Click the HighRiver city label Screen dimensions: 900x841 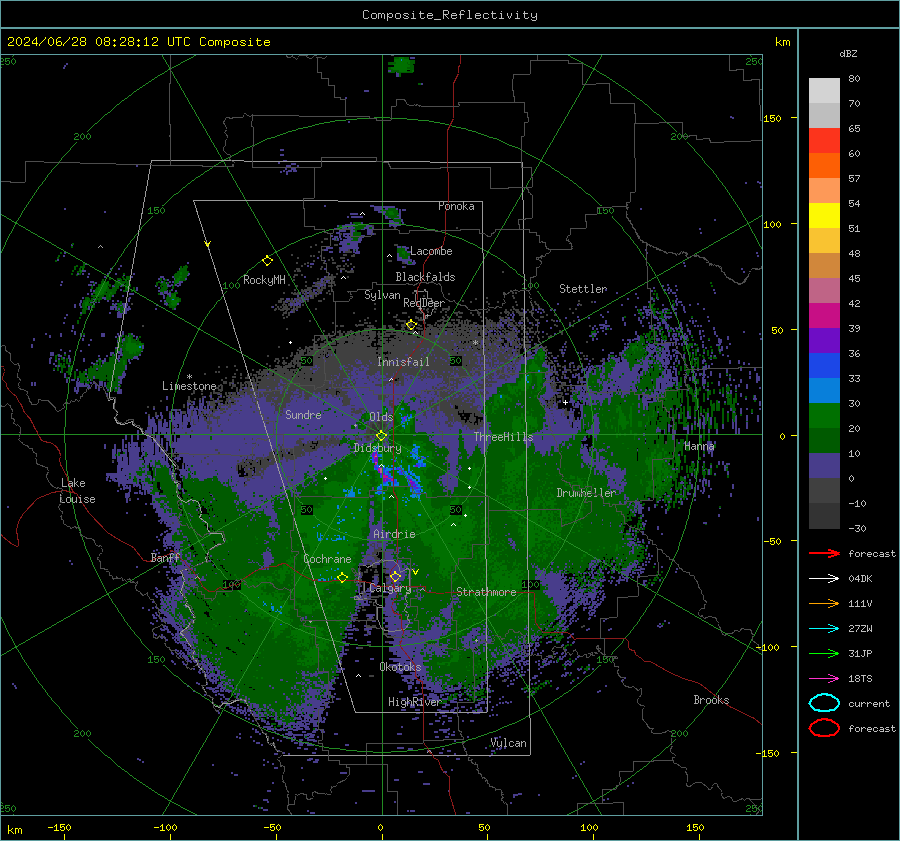pyautogui.click(x=414, y=702)
